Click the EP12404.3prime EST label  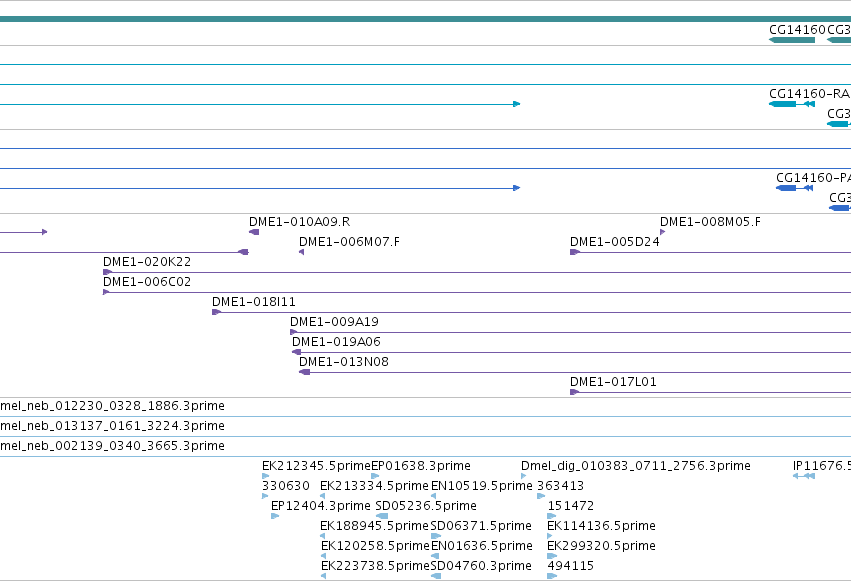pyautogui.click(x=321, y=507)
